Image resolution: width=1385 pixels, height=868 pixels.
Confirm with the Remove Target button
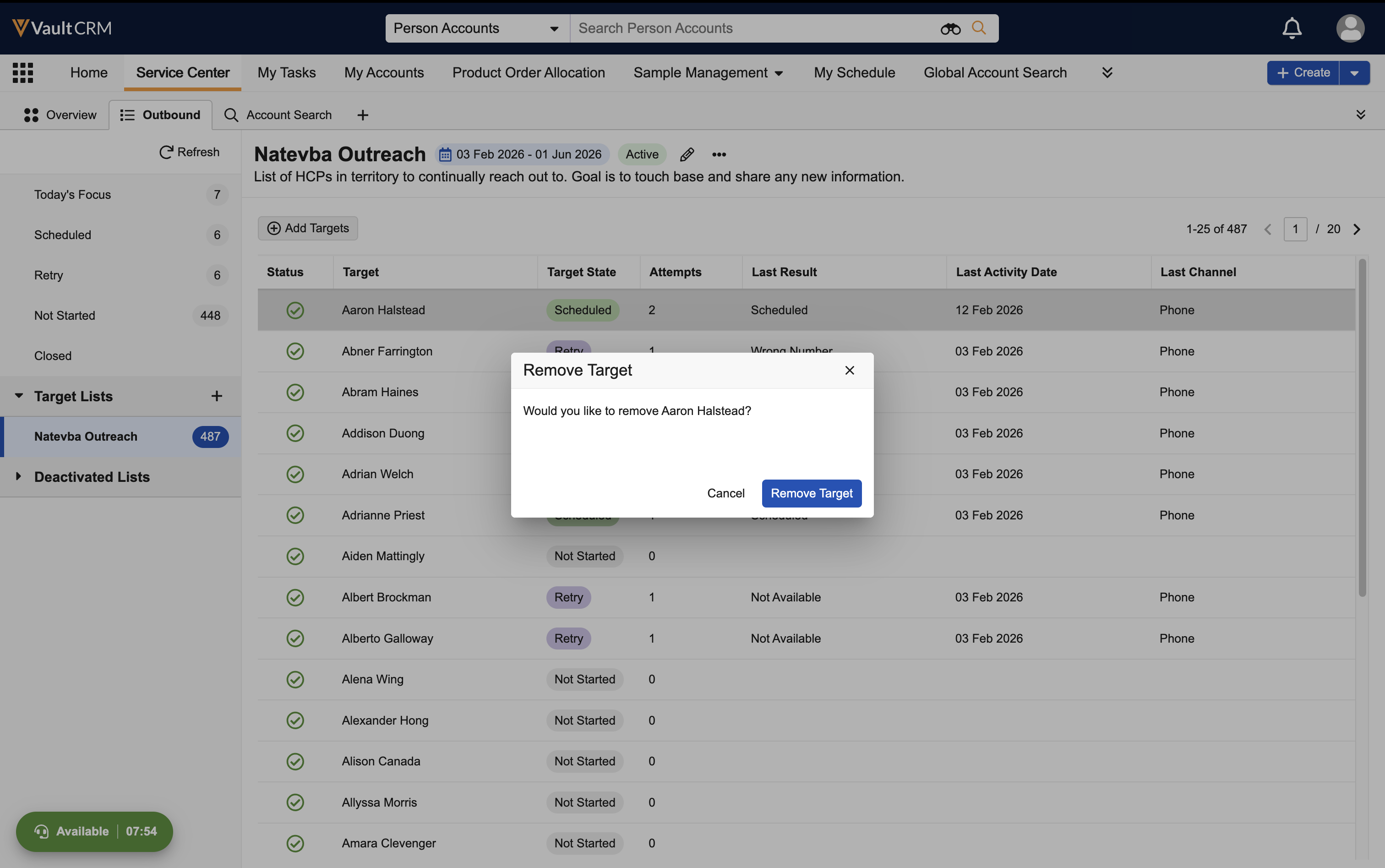click(x=811, y=493)
